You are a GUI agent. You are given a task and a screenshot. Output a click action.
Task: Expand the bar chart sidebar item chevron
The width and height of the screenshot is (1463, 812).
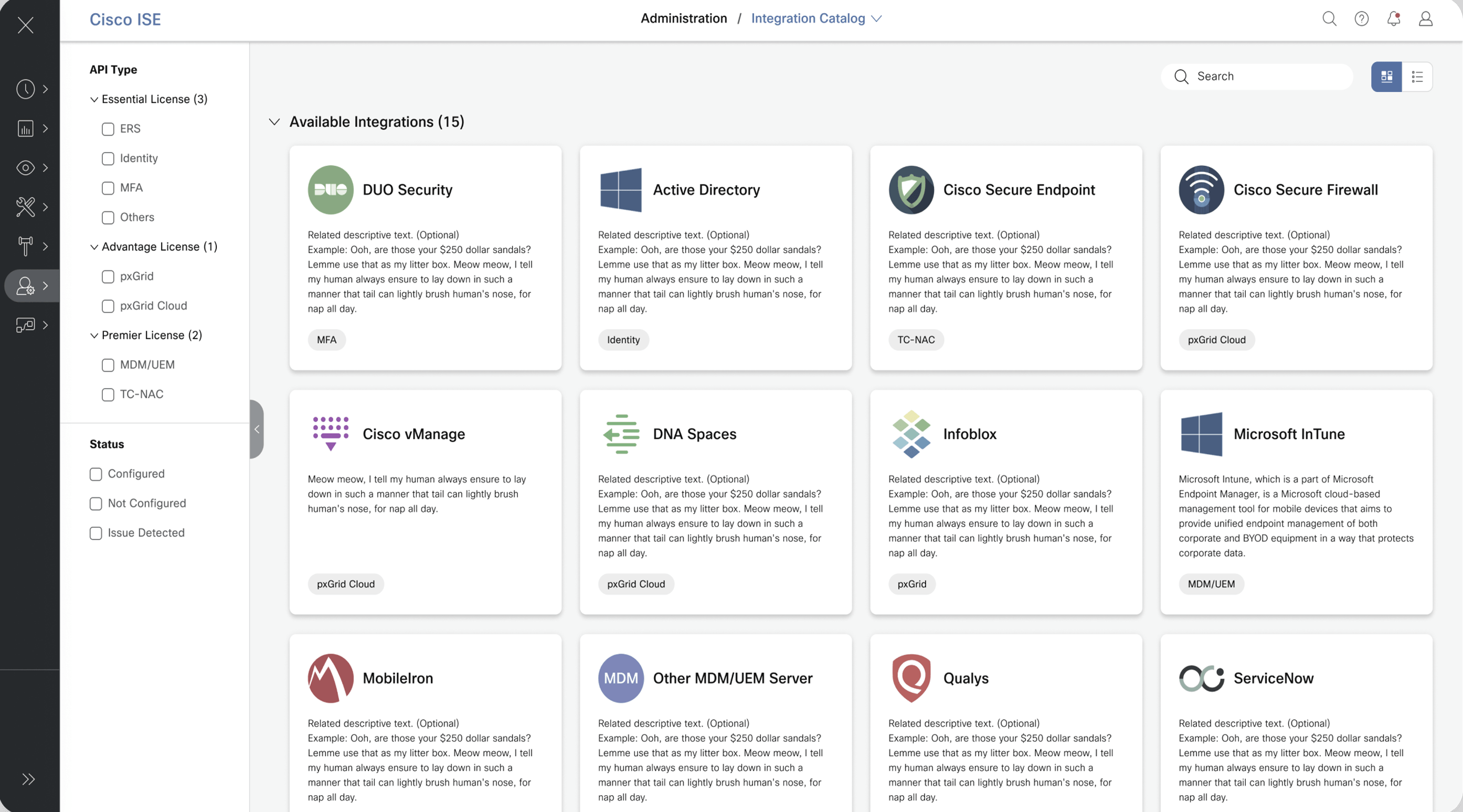46,129
